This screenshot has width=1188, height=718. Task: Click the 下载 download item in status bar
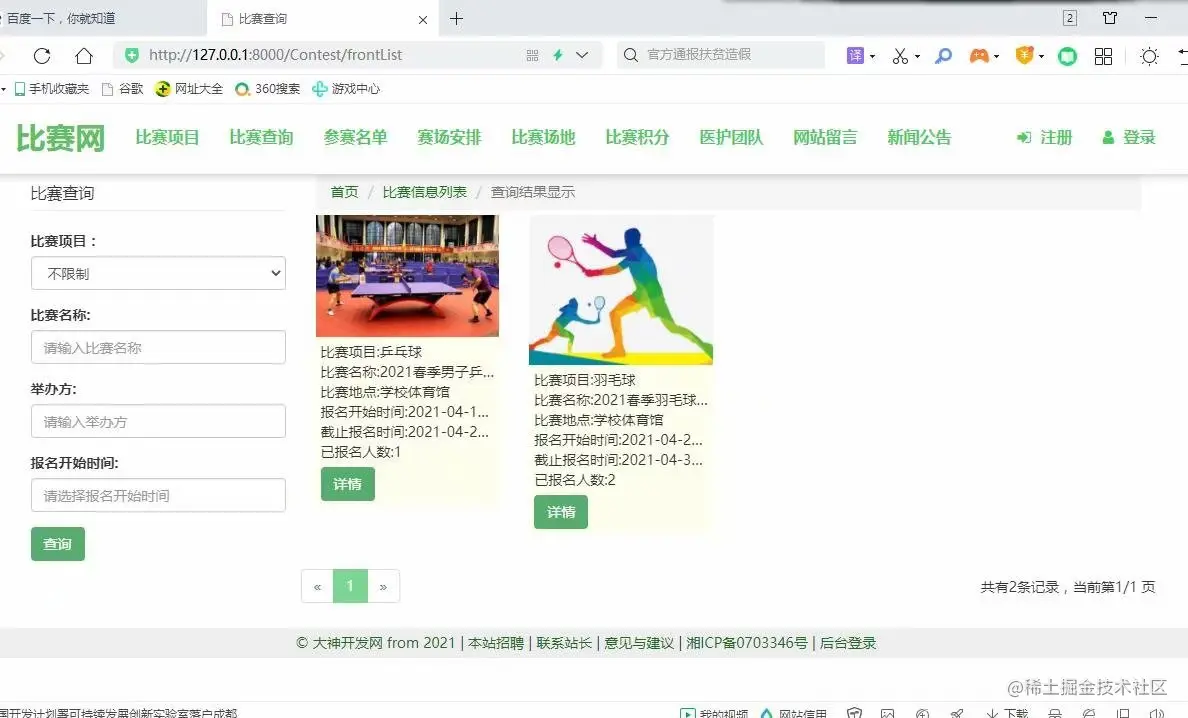(x=1007, y=713)
